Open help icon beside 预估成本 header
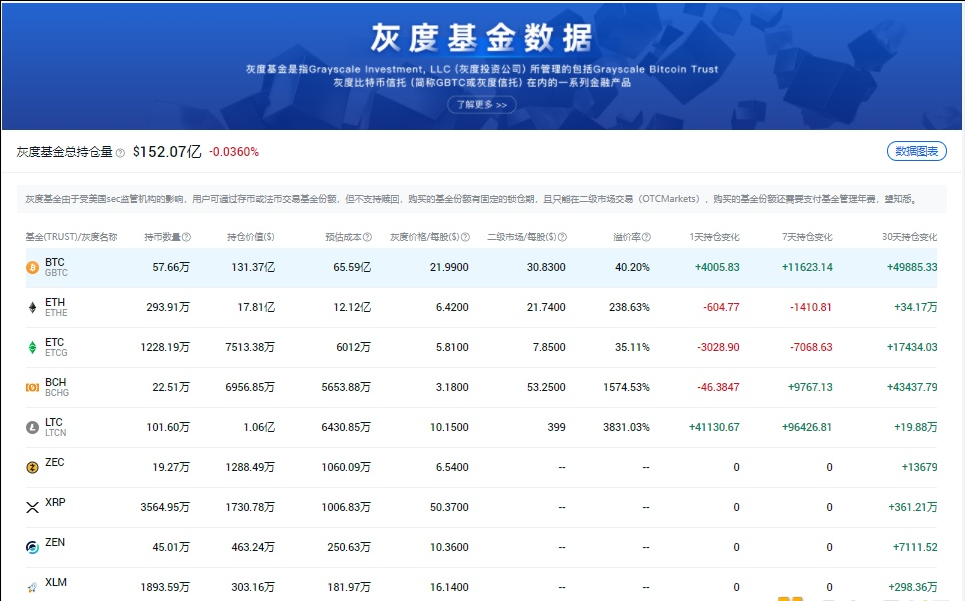 (367, 237)
